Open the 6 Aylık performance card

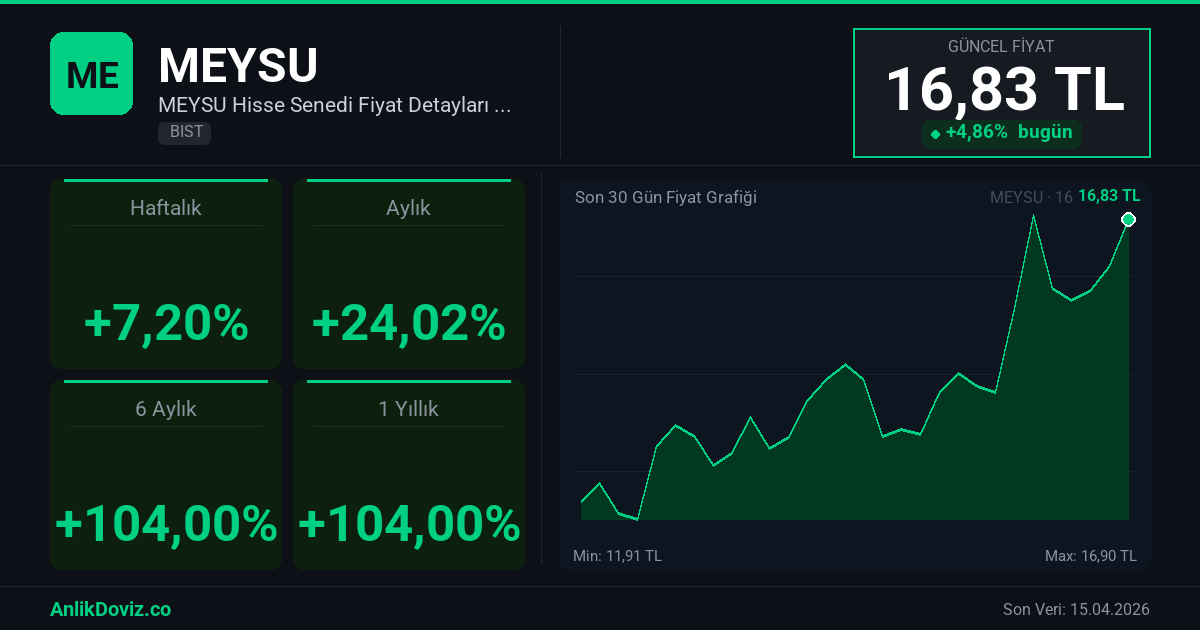[166, 475]
